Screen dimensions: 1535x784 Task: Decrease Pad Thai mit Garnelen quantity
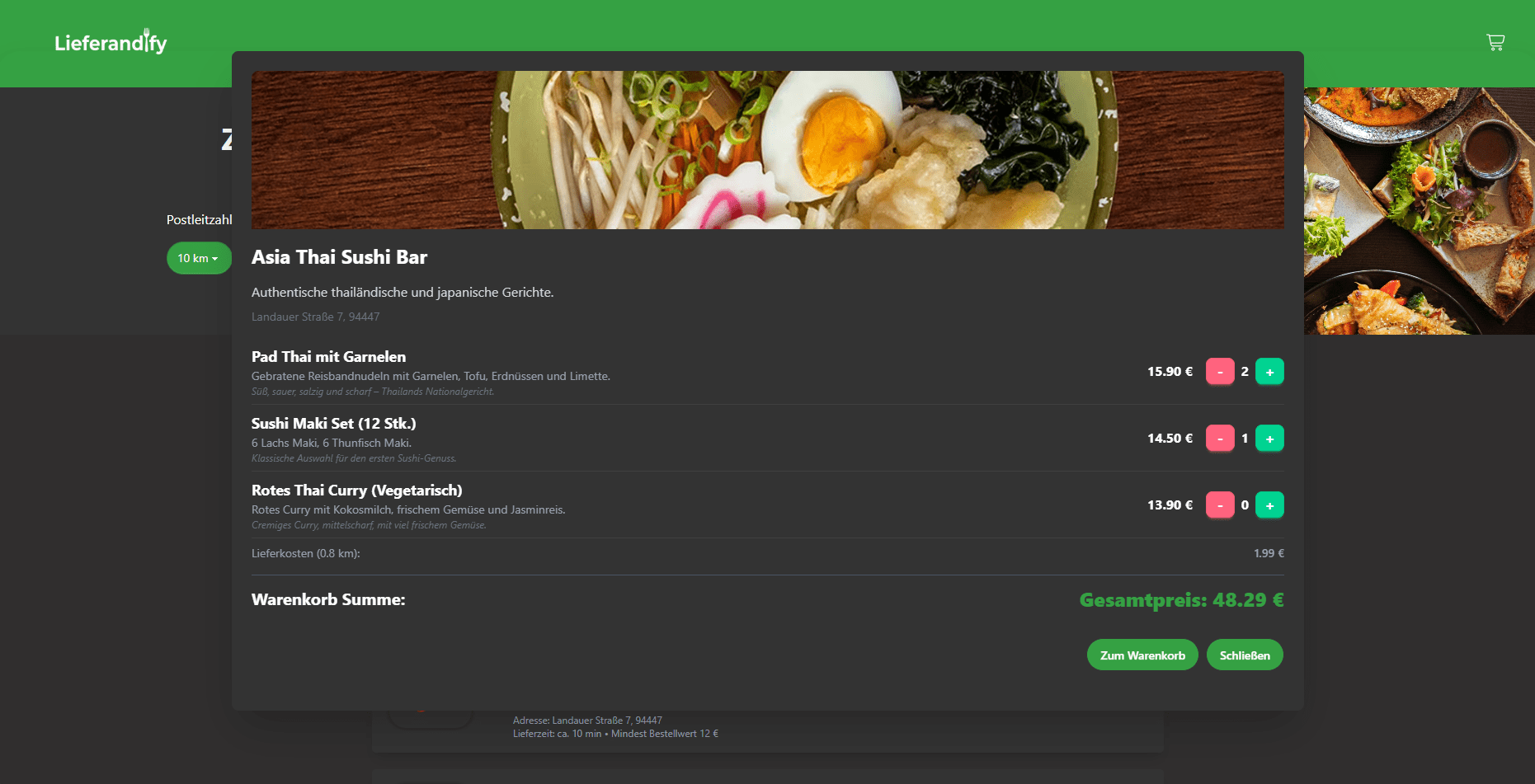[1219, 372]
